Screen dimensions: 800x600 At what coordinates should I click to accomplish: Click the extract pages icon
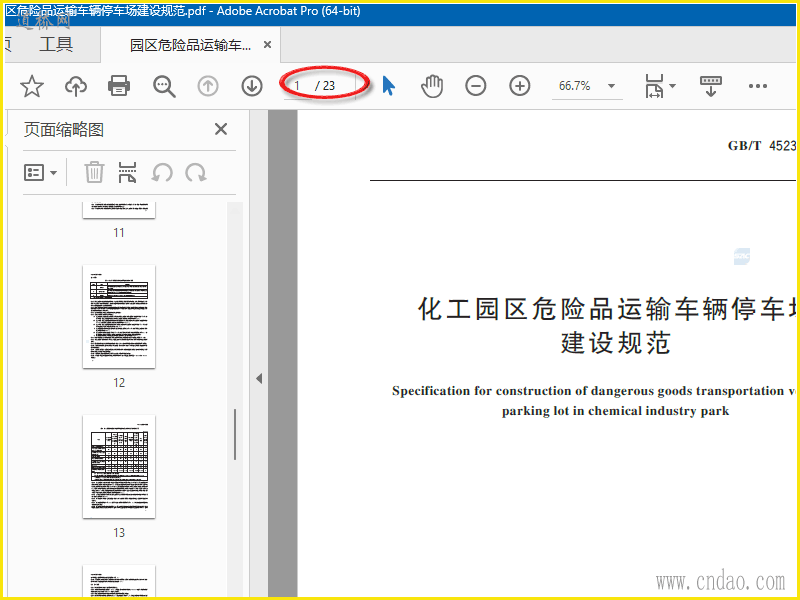[128, 172]
